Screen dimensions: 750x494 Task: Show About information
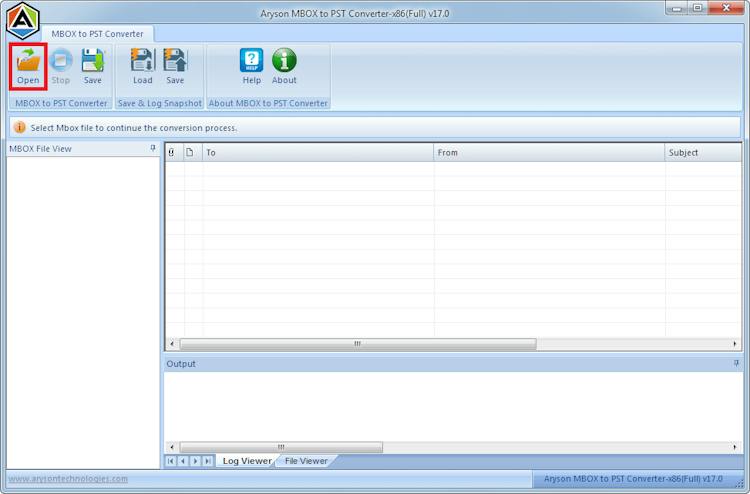tap(284, 66)
